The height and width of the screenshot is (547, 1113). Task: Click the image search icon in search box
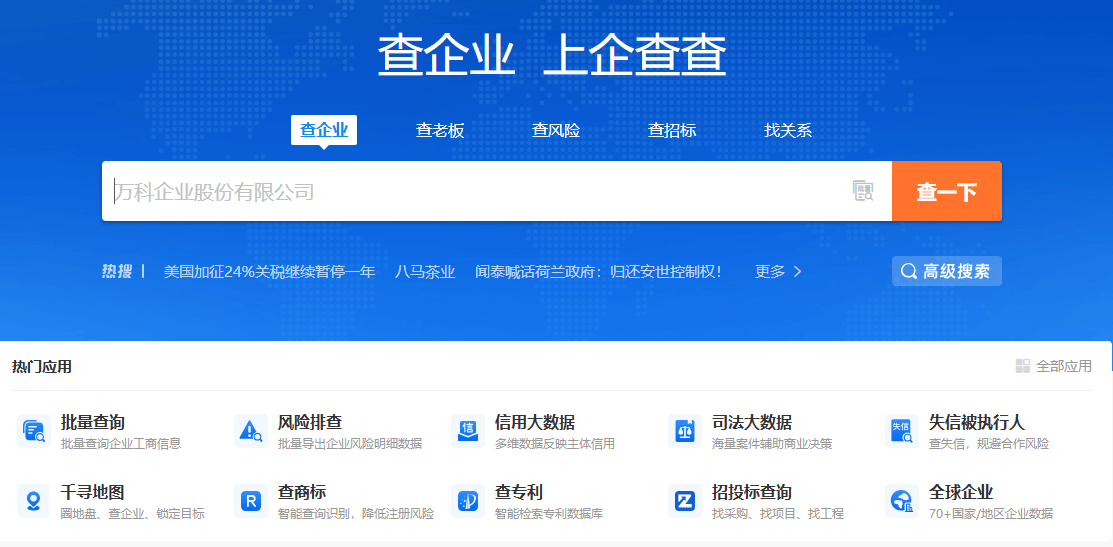pos(863,191)
